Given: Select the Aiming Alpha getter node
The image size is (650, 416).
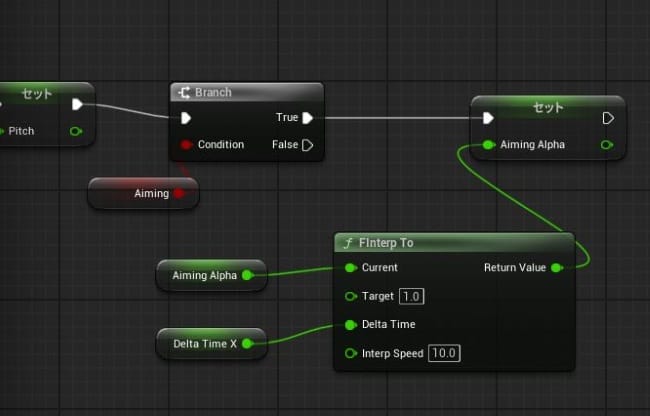Looking at the screenshot, I should click(x=211, y=275).
